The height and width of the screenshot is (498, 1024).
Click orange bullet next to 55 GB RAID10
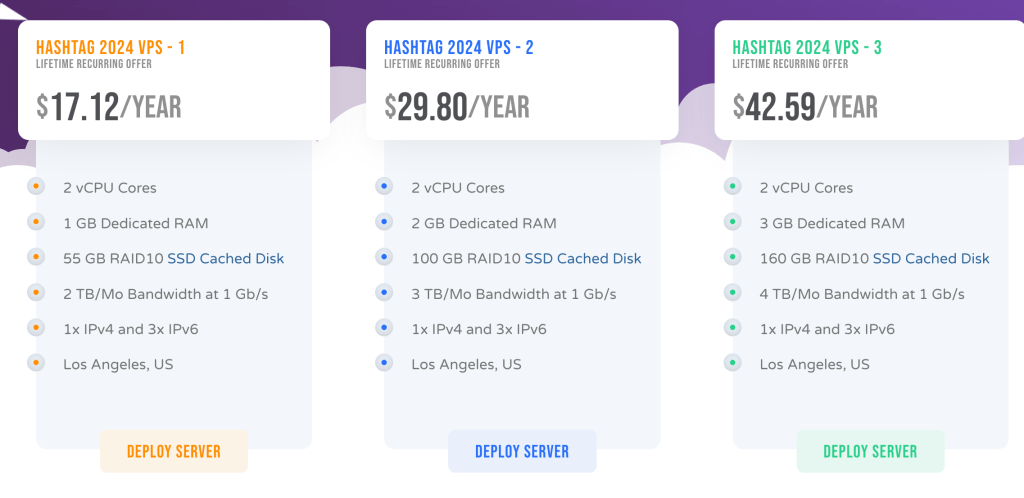36,257
